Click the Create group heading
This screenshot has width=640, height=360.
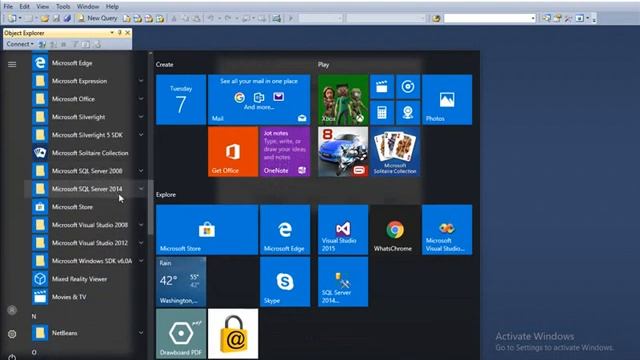point(164,64)
